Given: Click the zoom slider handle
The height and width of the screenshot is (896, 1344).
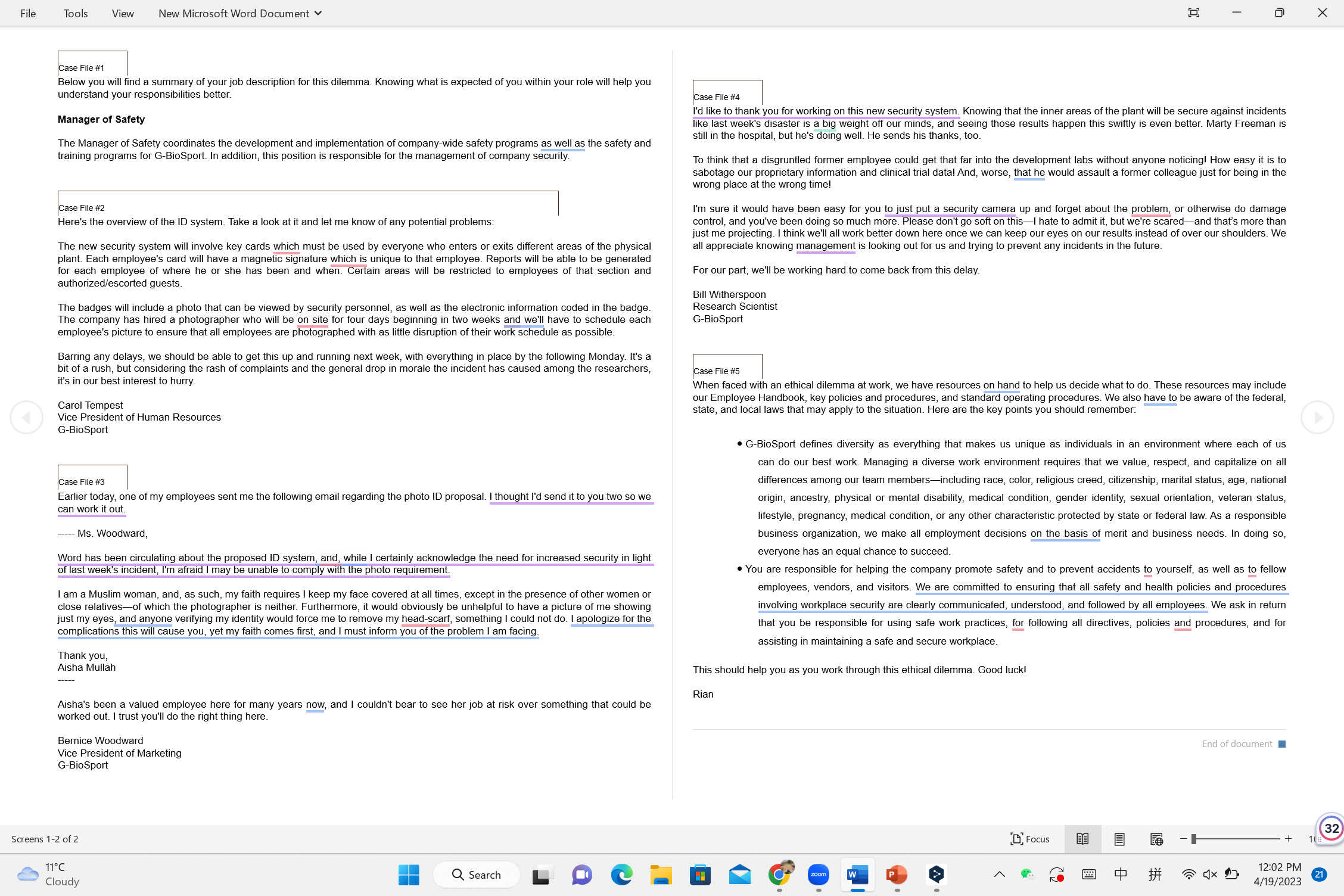Looking at the screenshot, I should 1194,839.
